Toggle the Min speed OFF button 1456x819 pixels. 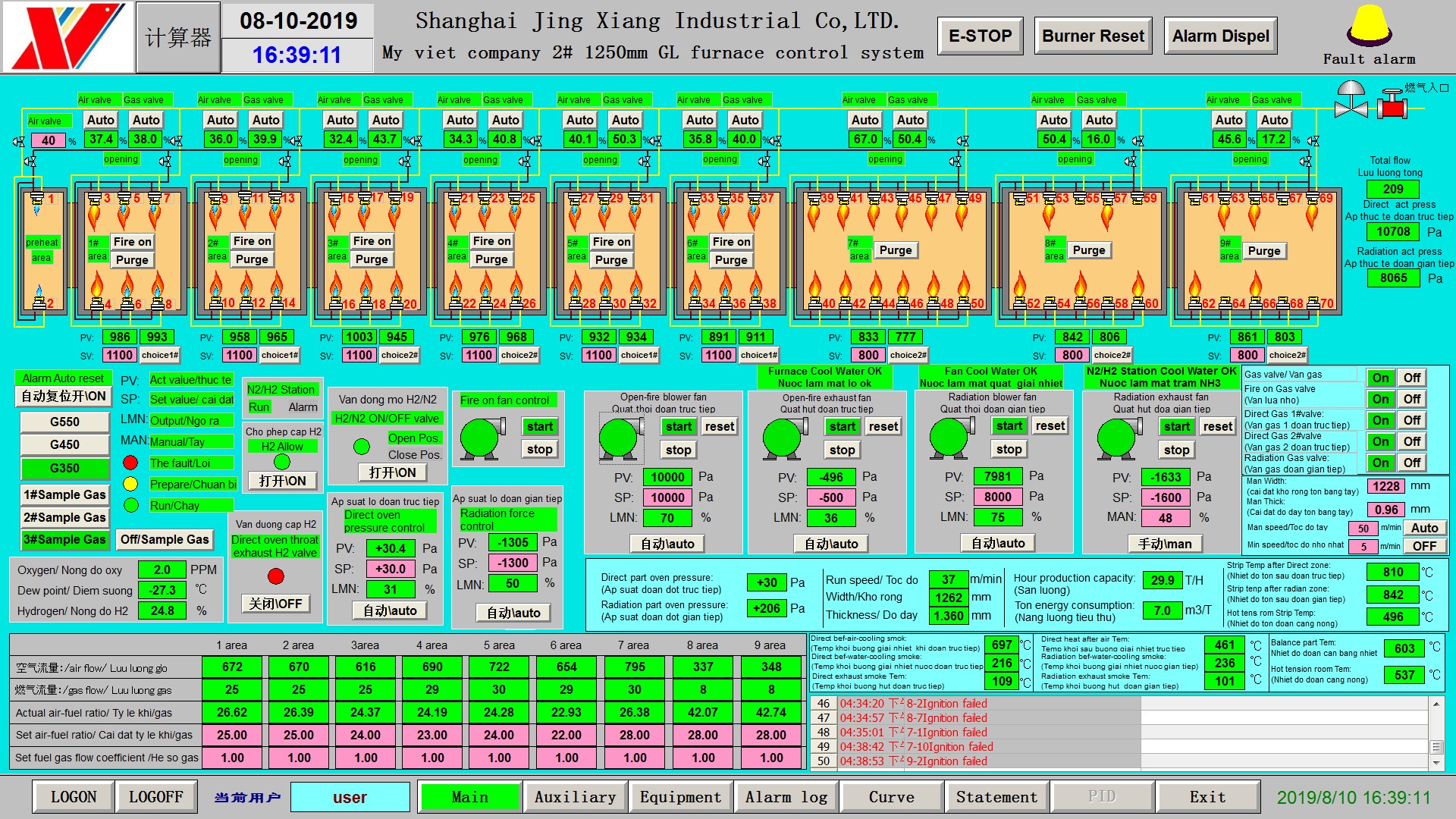(x=1424, y=546)
